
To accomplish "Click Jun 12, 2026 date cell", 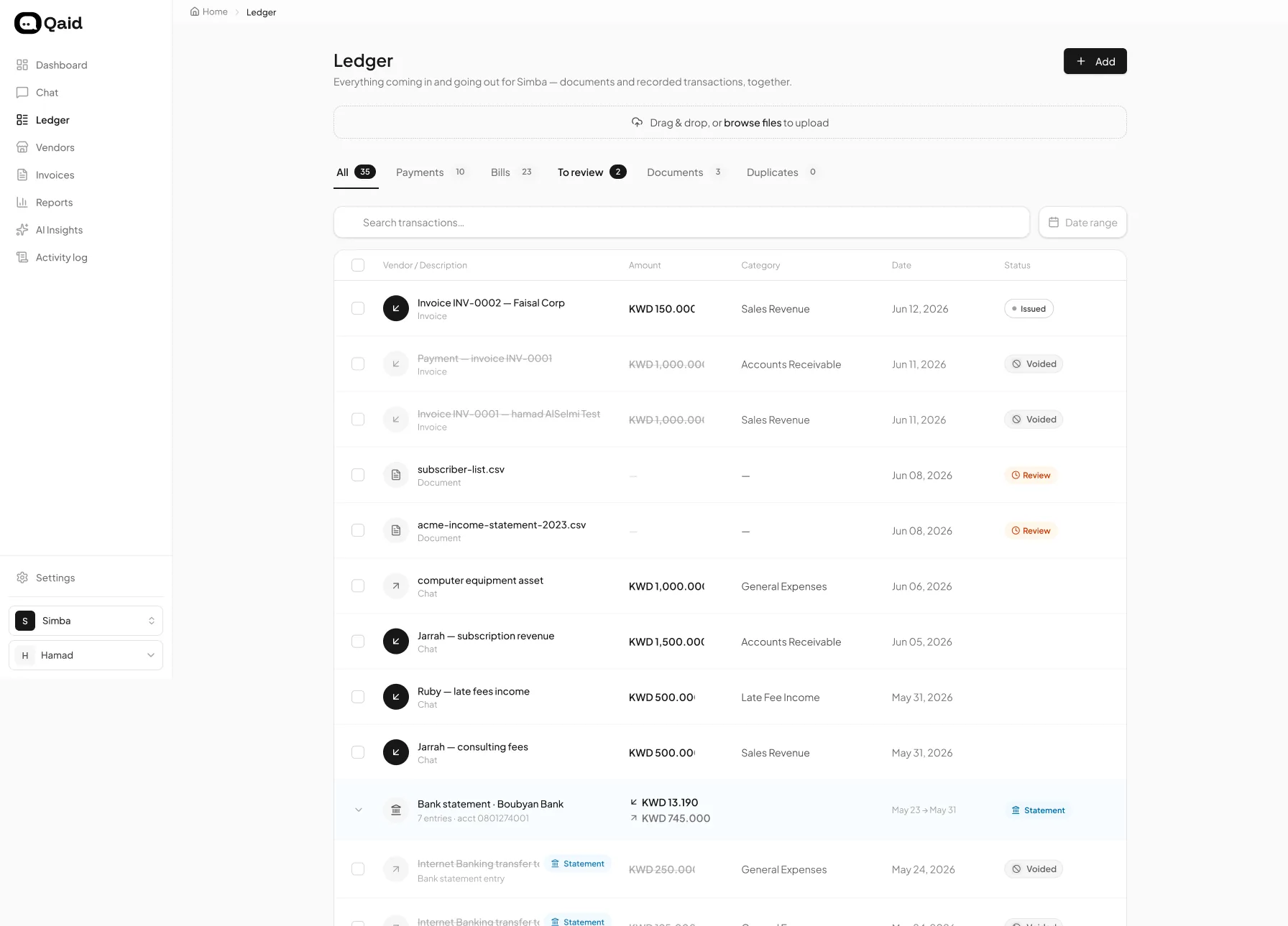I will (x=920, y=309).
